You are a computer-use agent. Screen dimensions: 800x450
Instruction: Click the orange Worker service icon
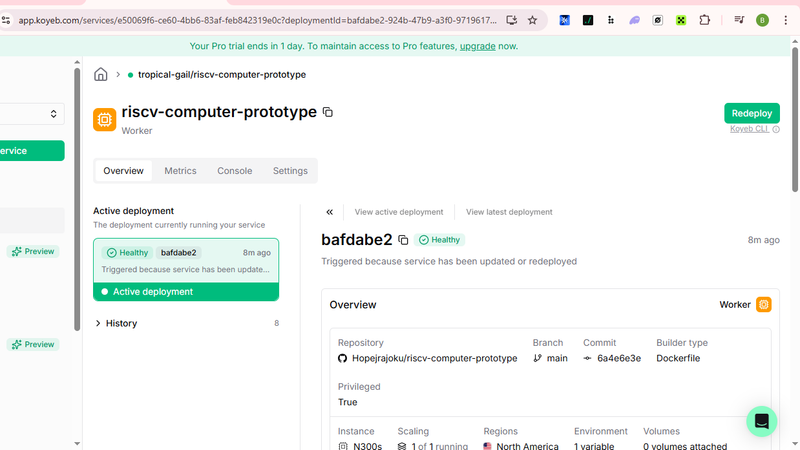(104, 120)
